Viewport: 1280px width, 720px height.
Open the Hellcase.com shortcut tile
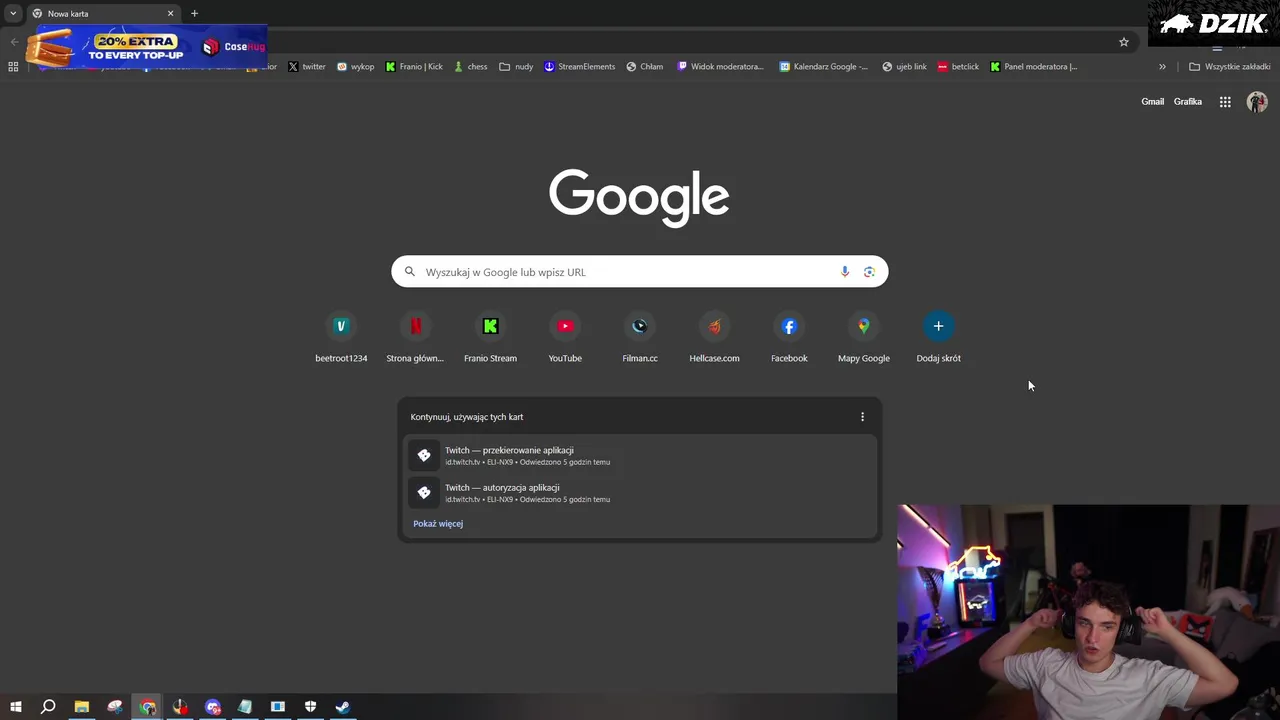(714, 338)
